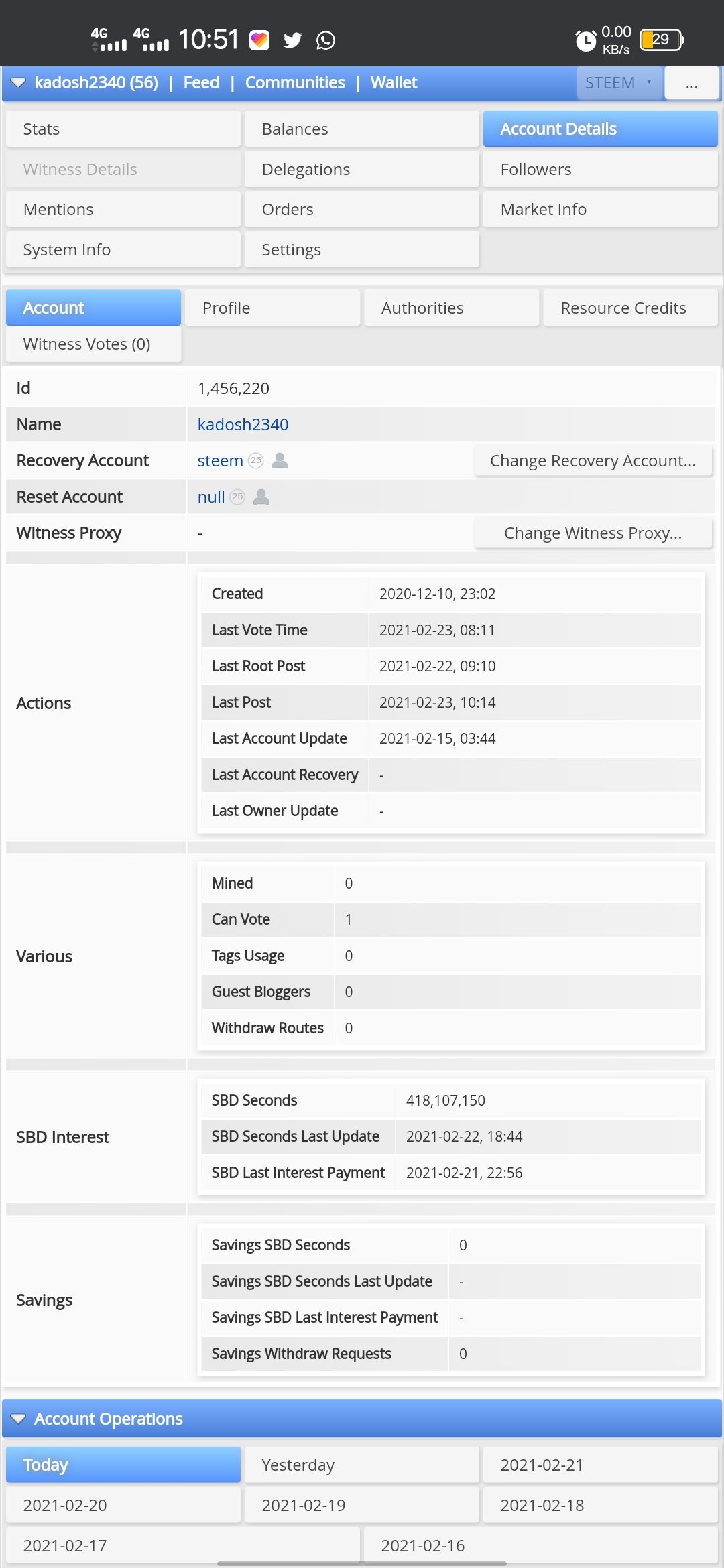Click the Last Vote Time value 2021-02-23, 08:11
Image resolution: width=724 pixels, height=1568 pixels.
click(x=437, y=630)
